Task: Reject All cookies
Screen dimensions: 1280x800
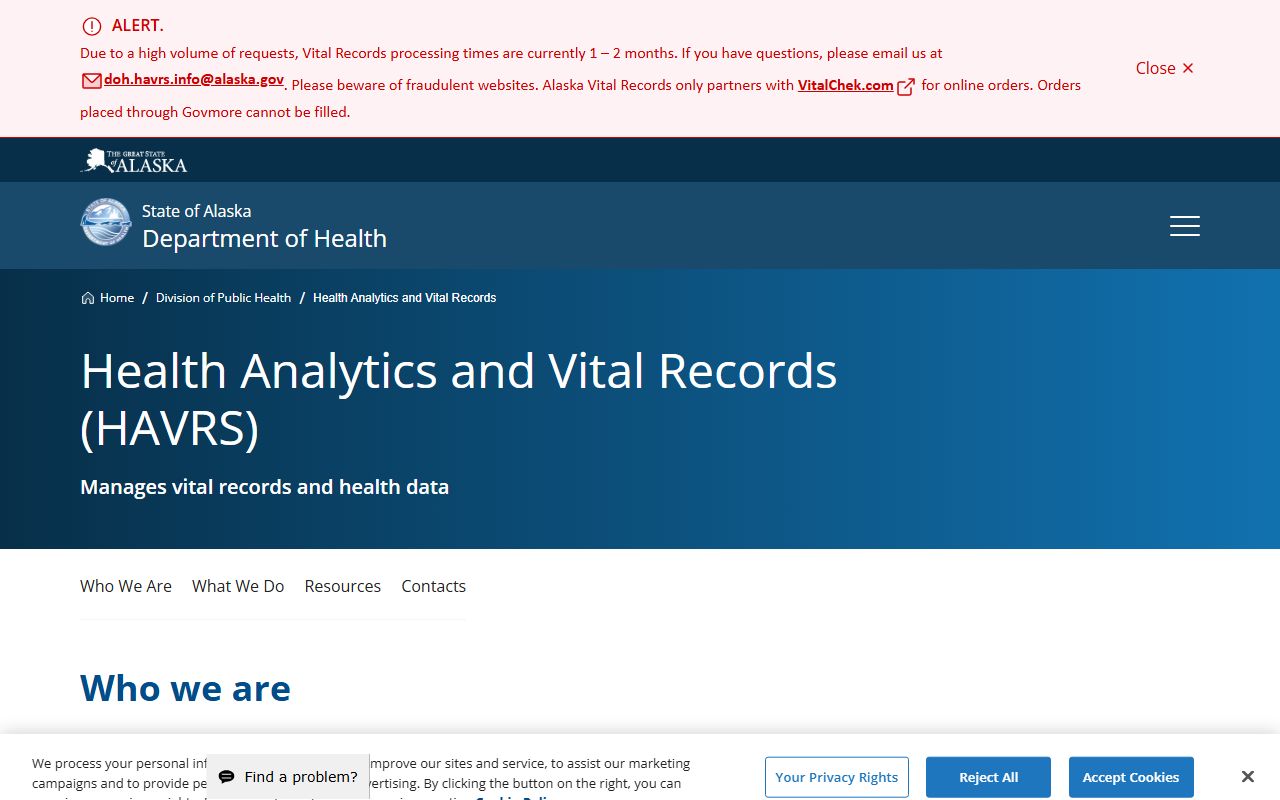Action: click(988, 777)
